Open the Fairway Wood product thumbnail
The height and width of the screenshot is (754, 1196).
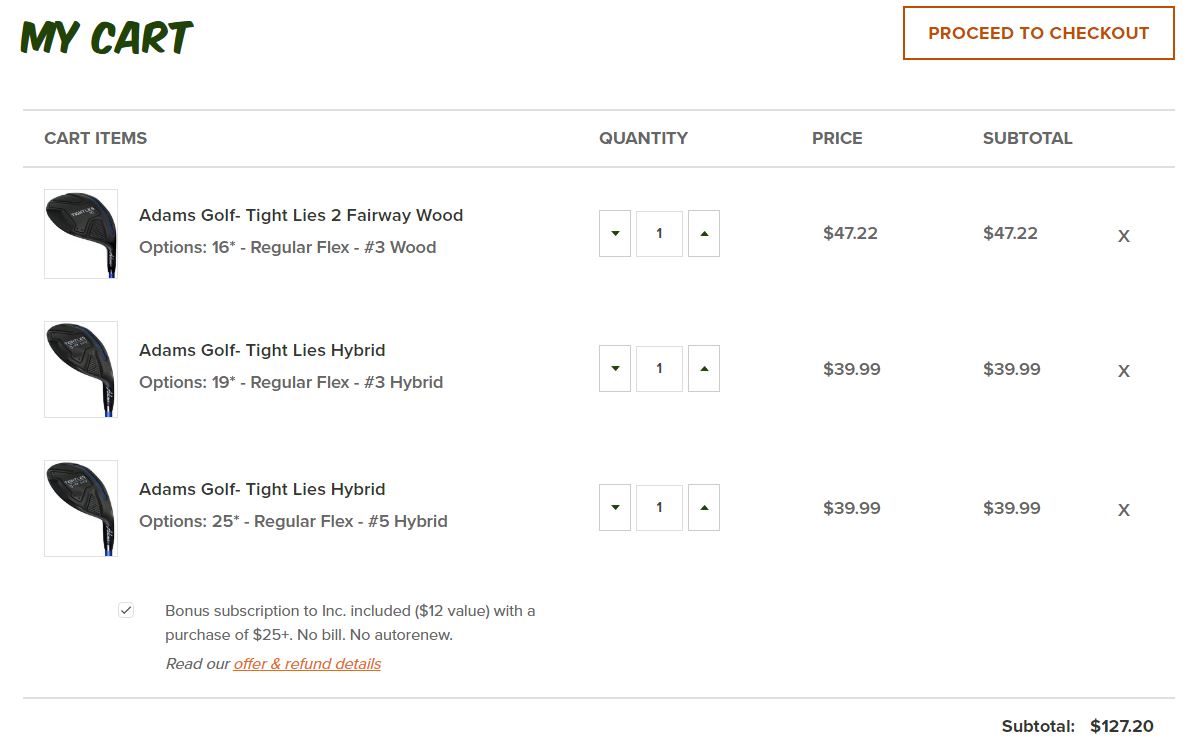81,234
